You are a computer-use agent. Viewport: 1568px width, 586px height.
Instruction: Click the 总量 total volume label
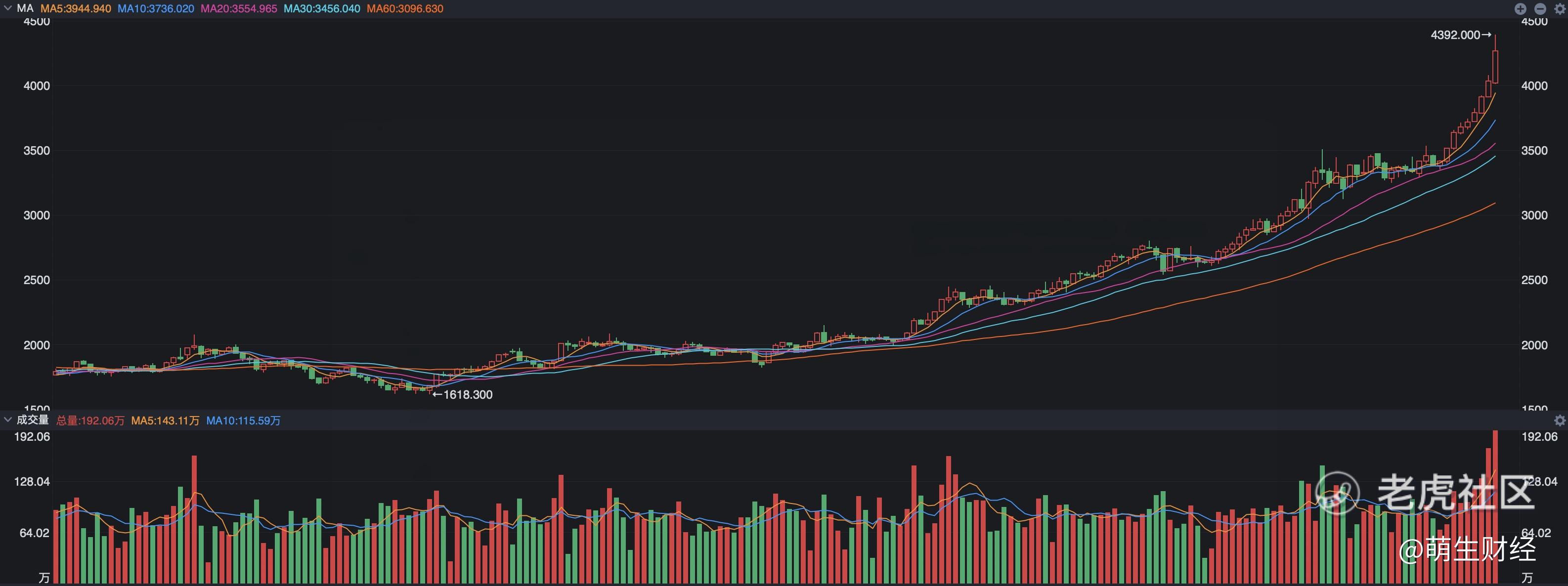click(90, 420)
